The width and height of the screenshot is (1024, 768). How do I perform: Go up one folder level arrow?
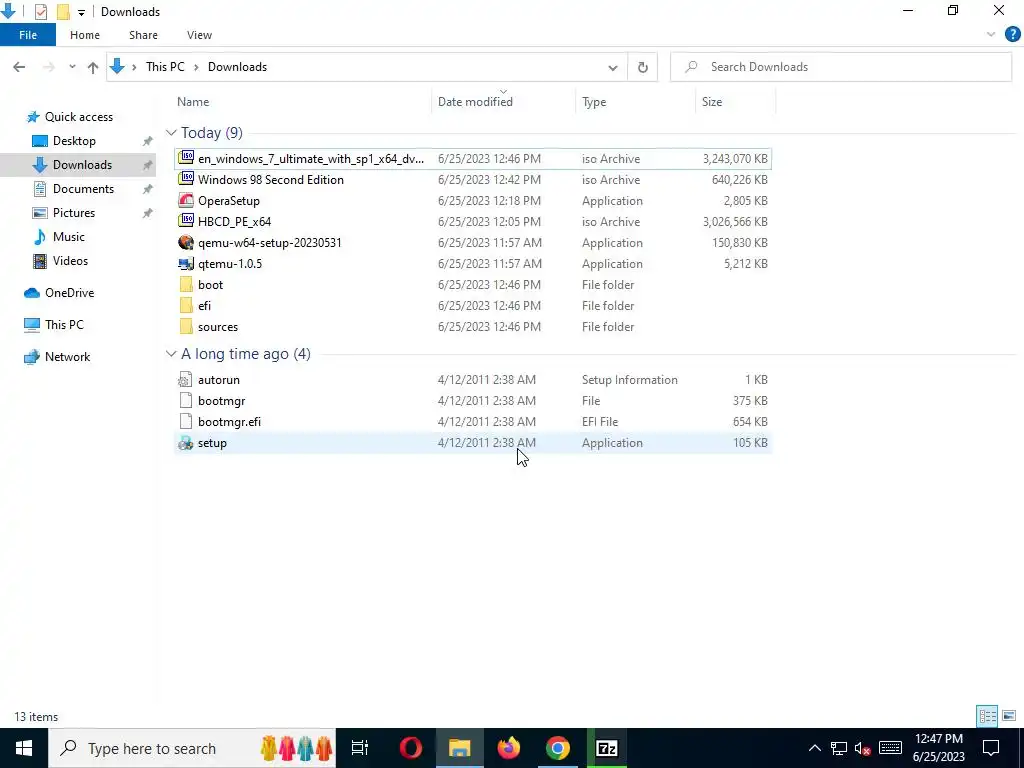pos(93,67)
